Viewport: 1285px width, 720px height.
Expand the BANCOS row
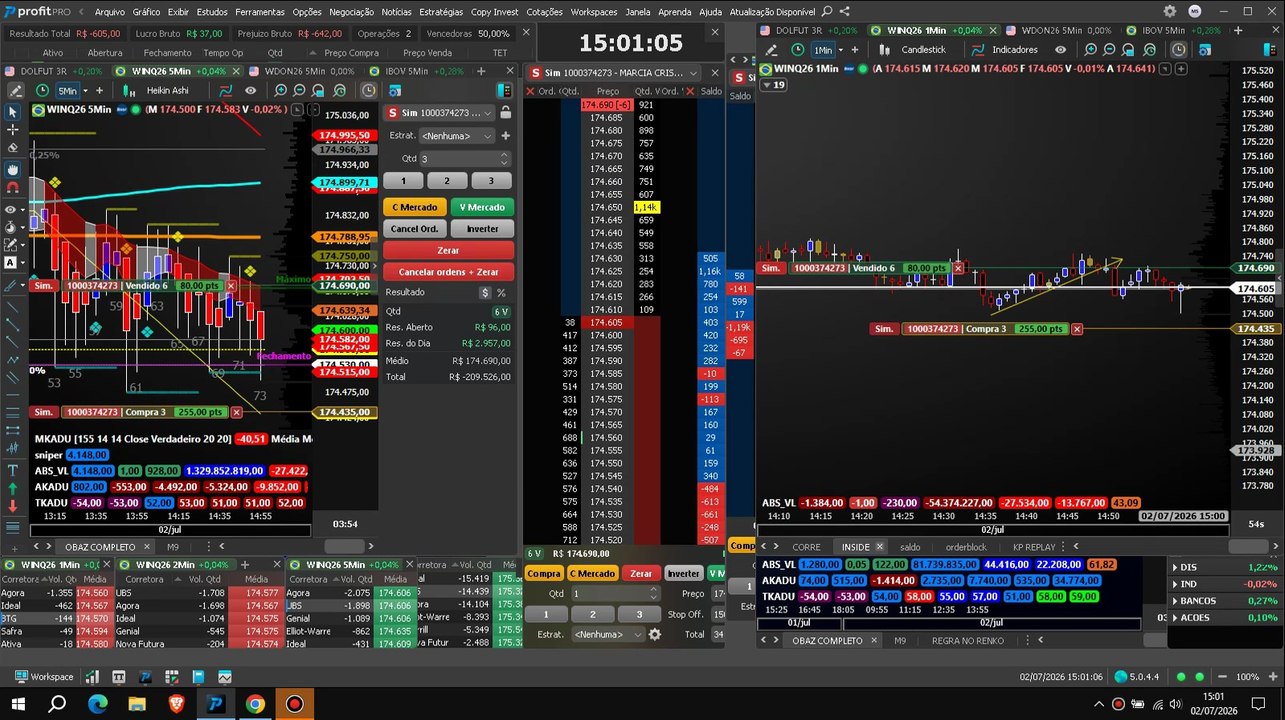1175,601
